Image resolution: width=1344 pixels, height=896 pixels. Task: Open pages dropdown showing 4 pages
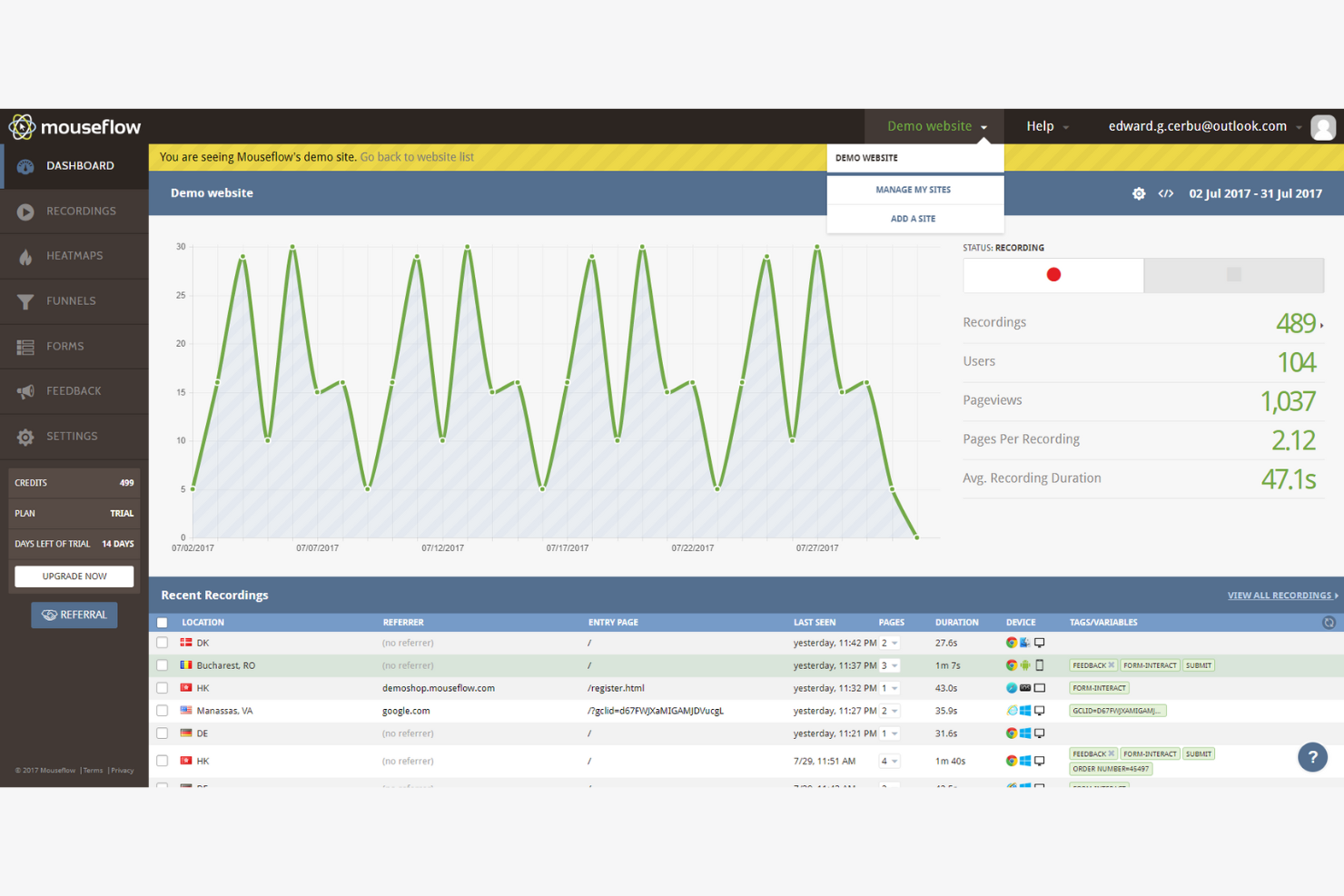pos(889,761)
